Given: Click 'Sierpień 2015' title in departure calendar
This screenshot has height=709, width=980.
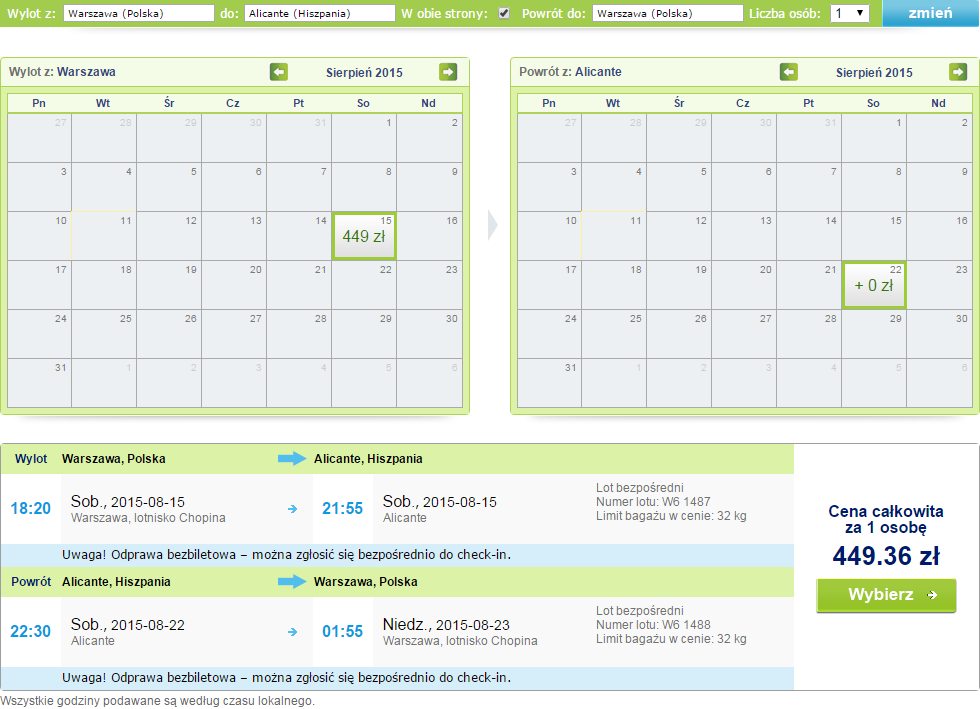Looking at the screenshot, I should (x=364, y=73).
